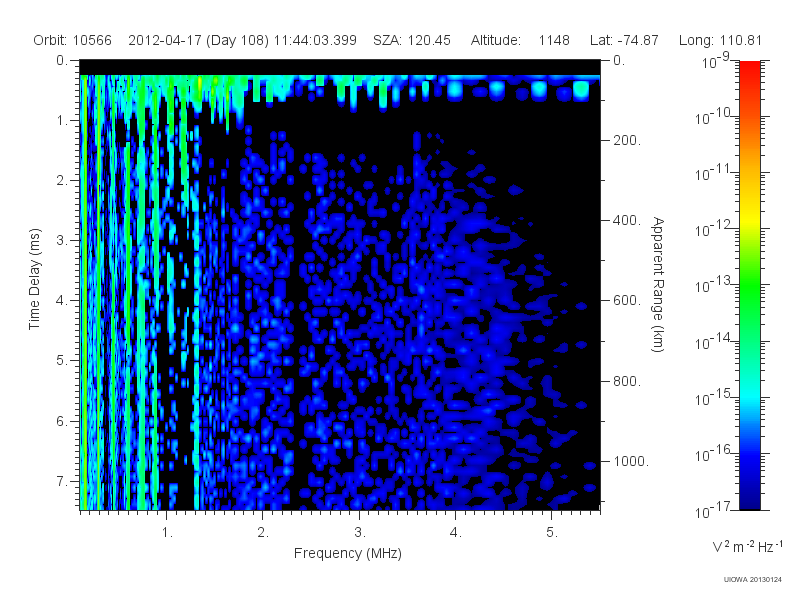Click the 10⁻¹⁵ color scale label
The width and height of the screenshot is (800, 600).
coord(714,397)
